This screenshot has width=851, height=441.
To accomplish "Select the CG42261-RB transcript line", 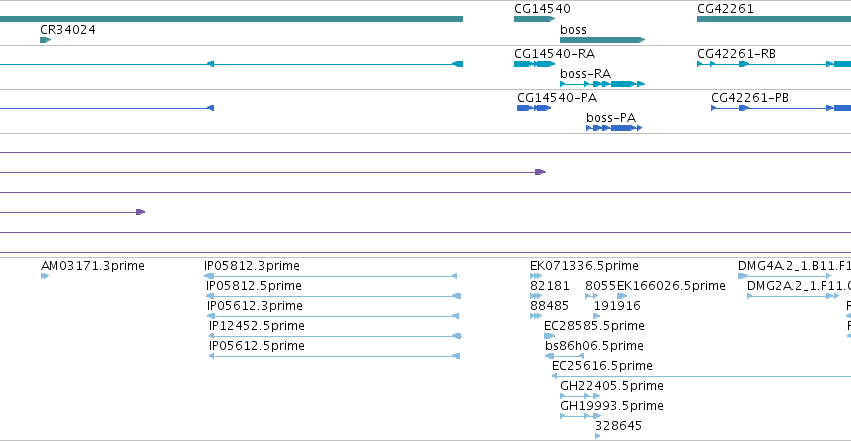I will click(x=774, y=64).
